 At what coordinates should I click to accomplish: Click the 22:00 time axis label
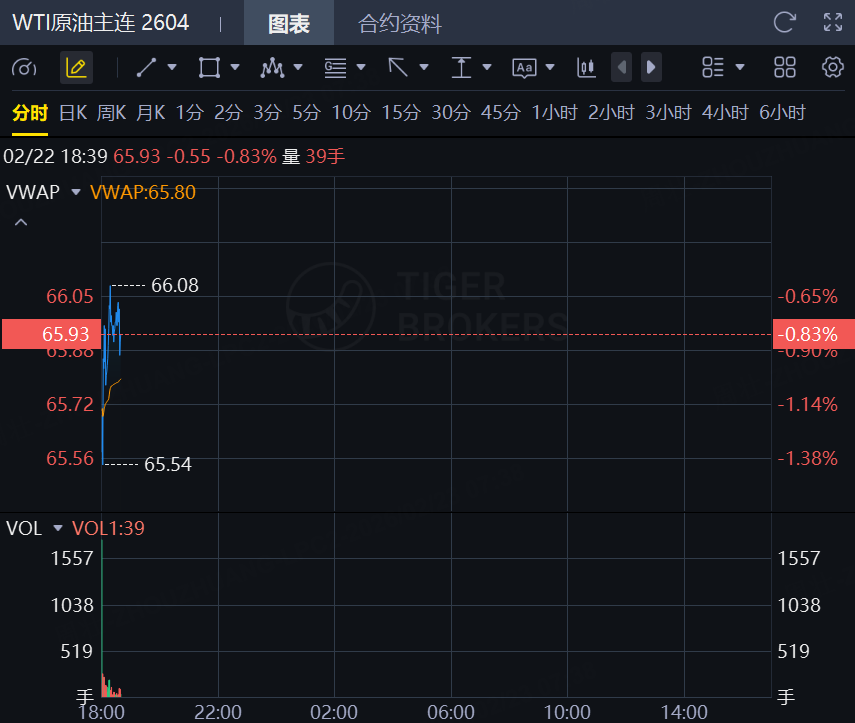point(218,712)
